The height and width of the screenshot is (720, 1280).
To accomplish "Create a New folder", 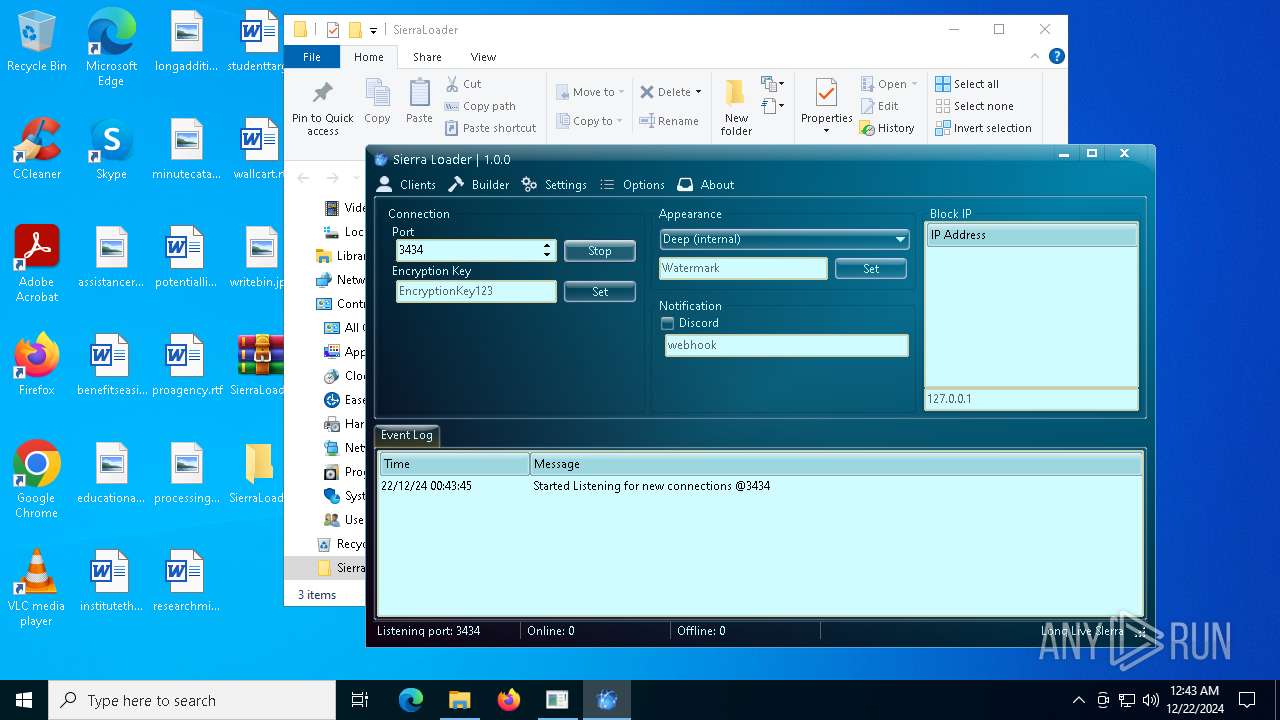I will [736, 108].
